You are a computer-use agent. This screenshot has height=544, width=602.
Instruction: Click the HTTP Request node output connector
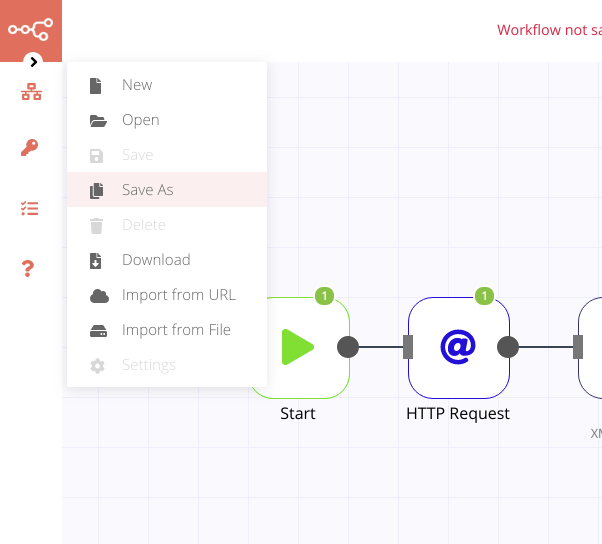508,347
